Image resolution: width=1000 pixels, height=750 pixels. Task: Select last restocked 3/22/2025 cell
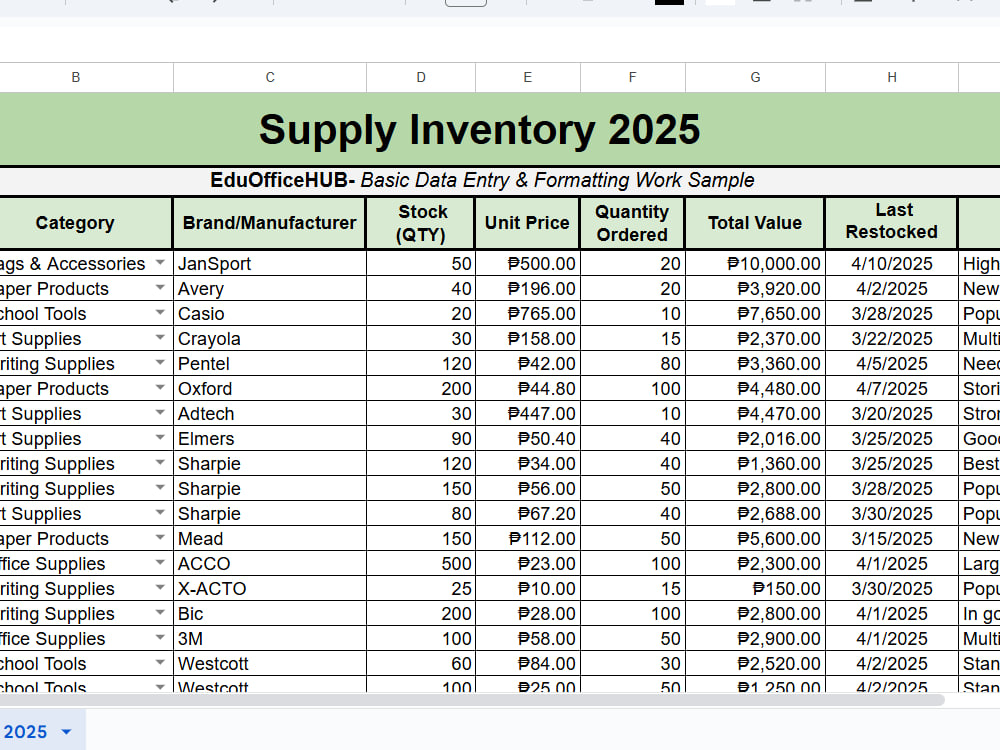tap(892, 338)
